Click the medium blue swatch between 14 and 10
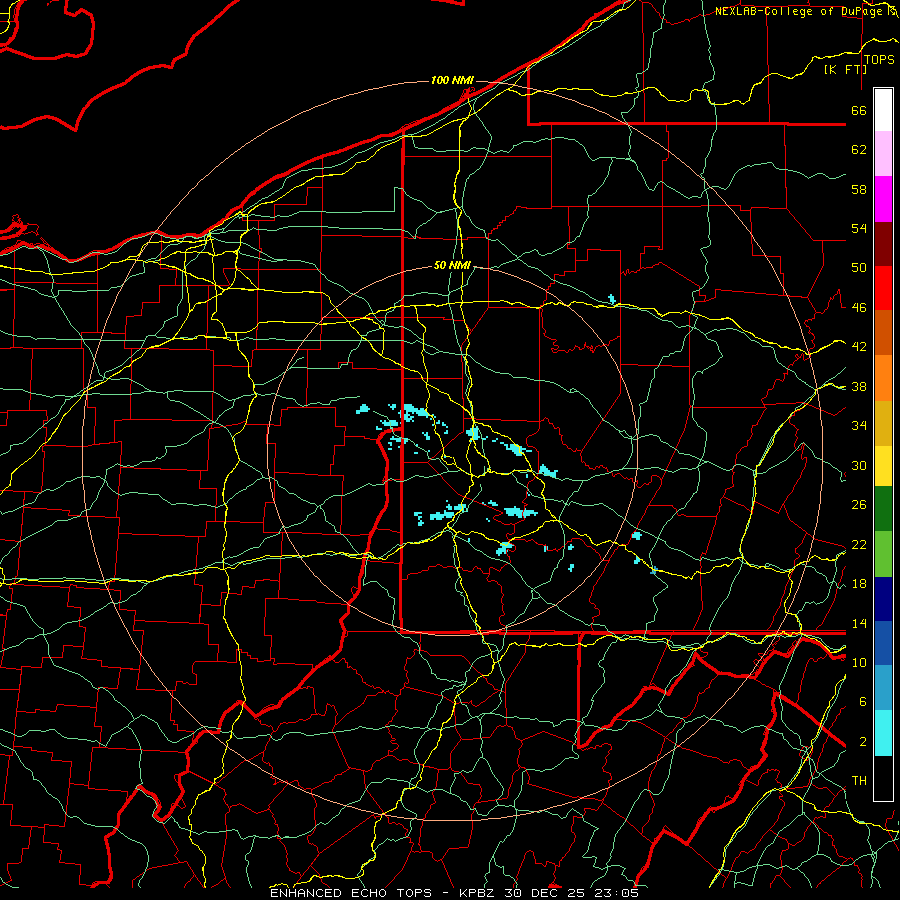Screen dimensions: 900x900 click(883, 643)
